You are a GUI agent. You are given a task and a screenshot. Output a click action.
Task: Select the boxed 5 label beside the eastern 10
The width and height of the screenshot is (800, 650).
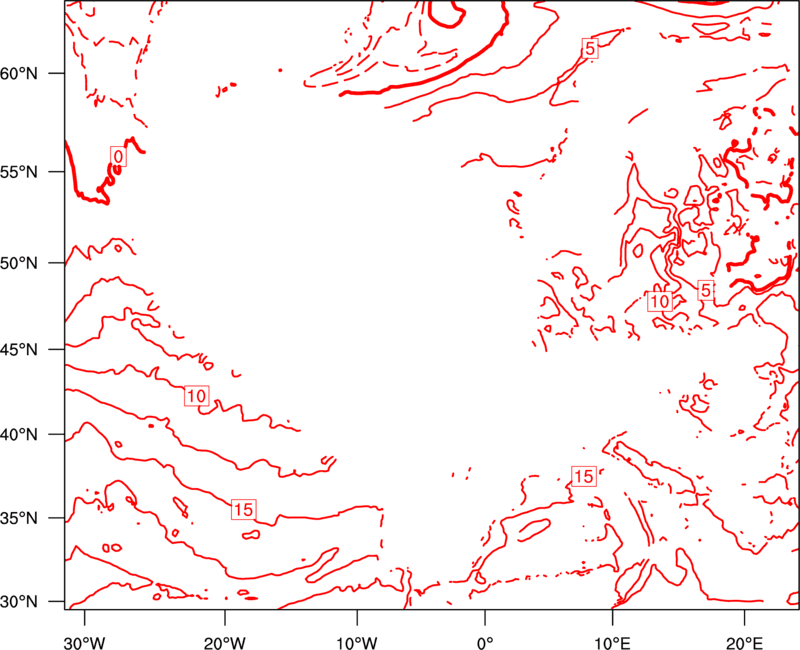point(706,290)
